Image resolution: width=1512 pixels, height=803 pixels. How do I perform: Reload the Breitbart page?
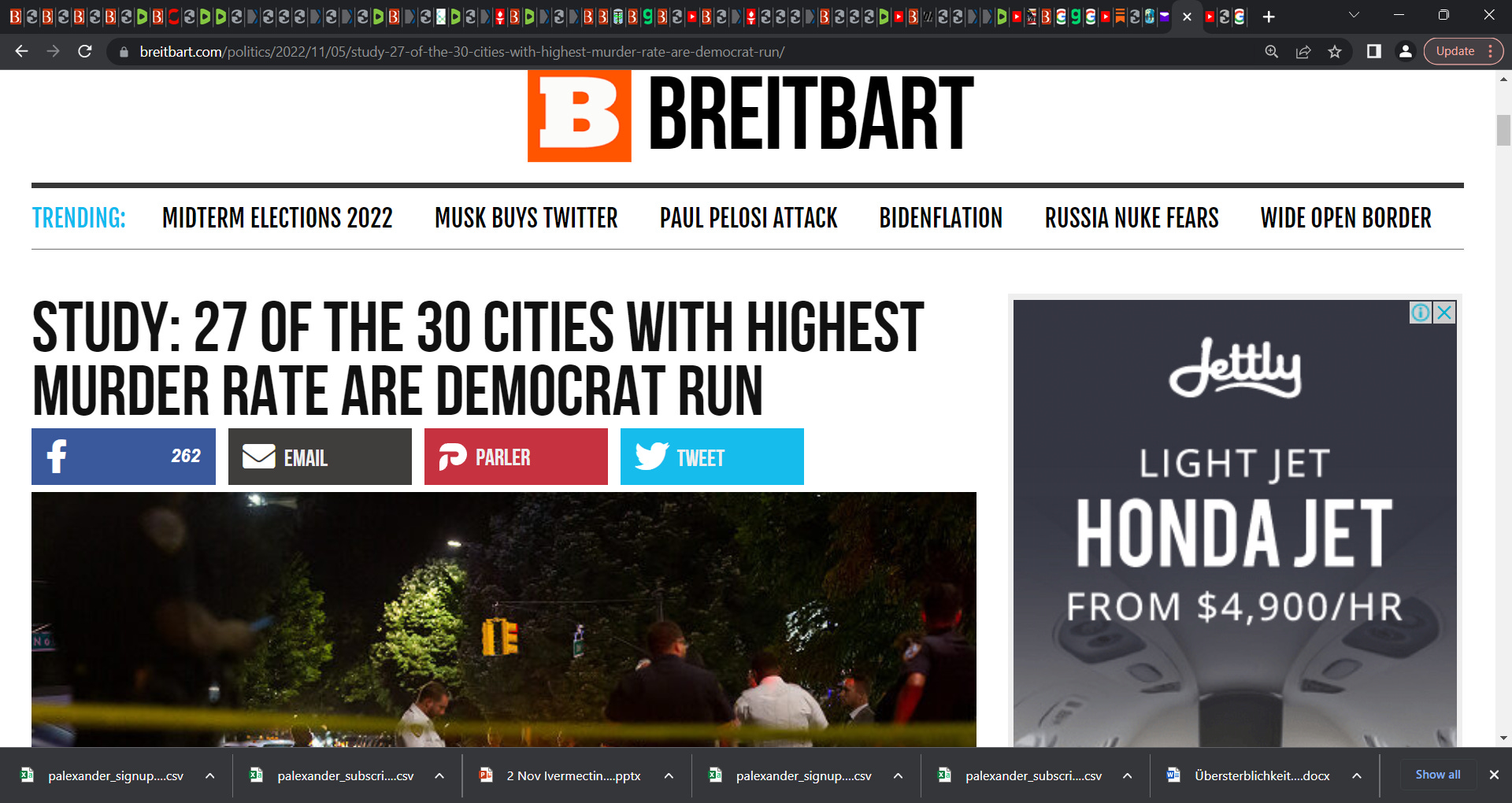(x=85, y=51)
